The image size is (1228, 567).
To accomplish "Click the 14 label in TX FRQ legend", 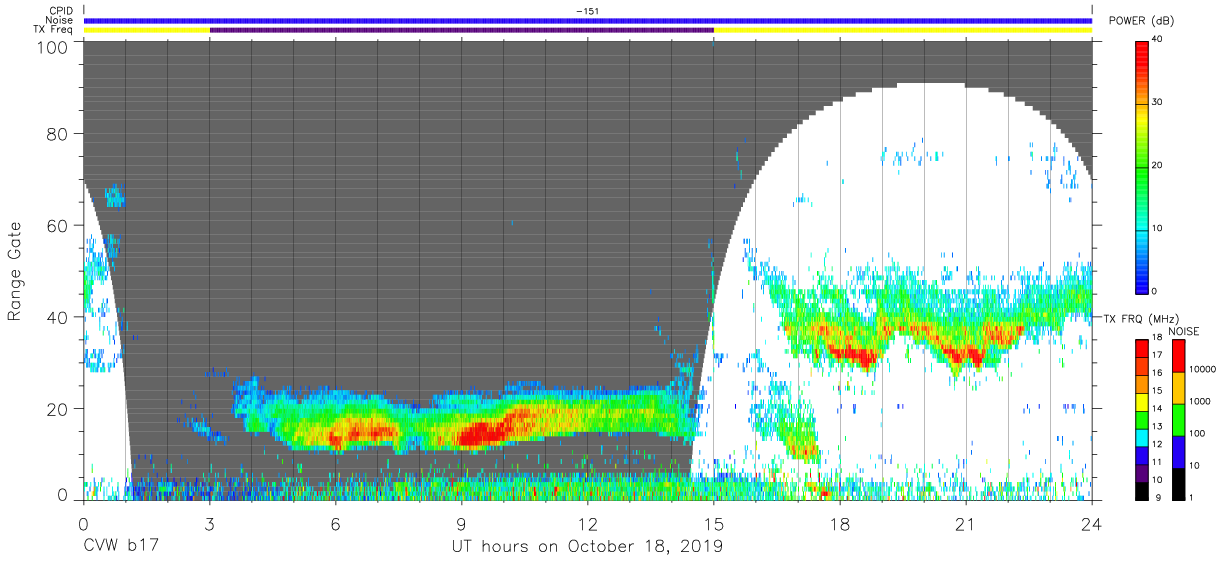I will [x=1157, y=409].
